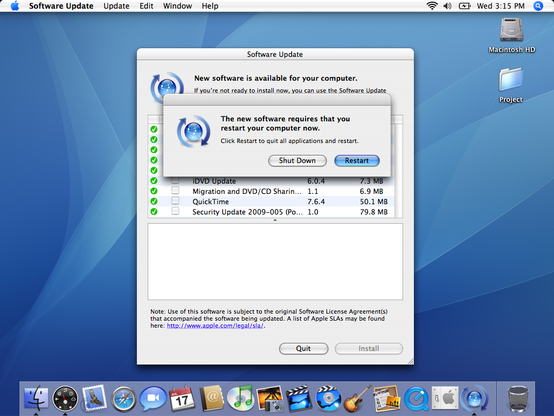The image size is (554, 416).
Task: Click green checkmark for Migration and DVD/CD row
Action: 154,191
